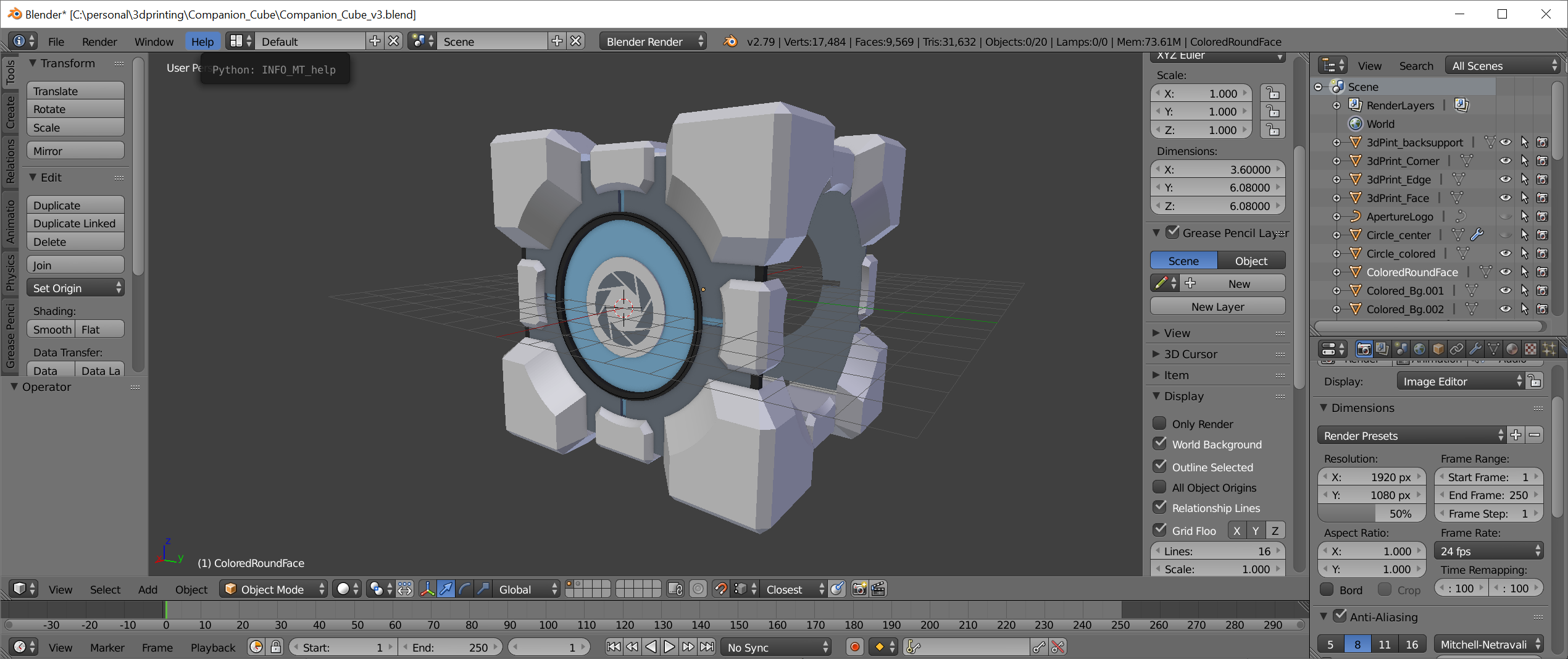This screenshot has width=1568, height=659.
Task: Open the World properties globe tab
Action: [x=1419, y=349]
